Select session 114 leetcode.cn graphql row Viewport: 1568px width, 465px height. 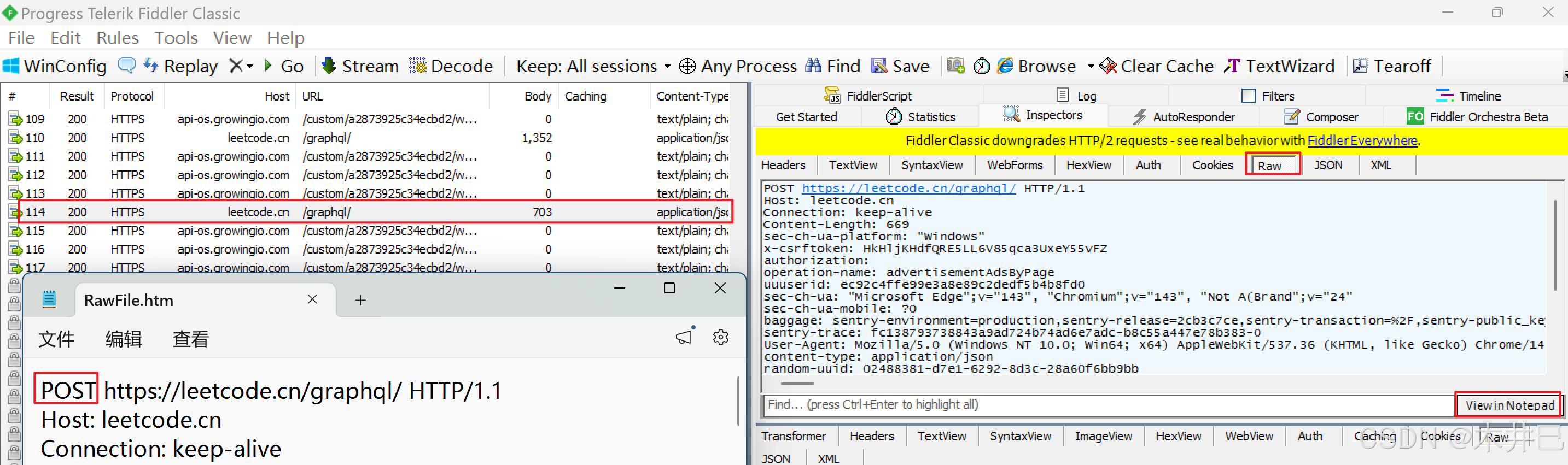(368, 211)
